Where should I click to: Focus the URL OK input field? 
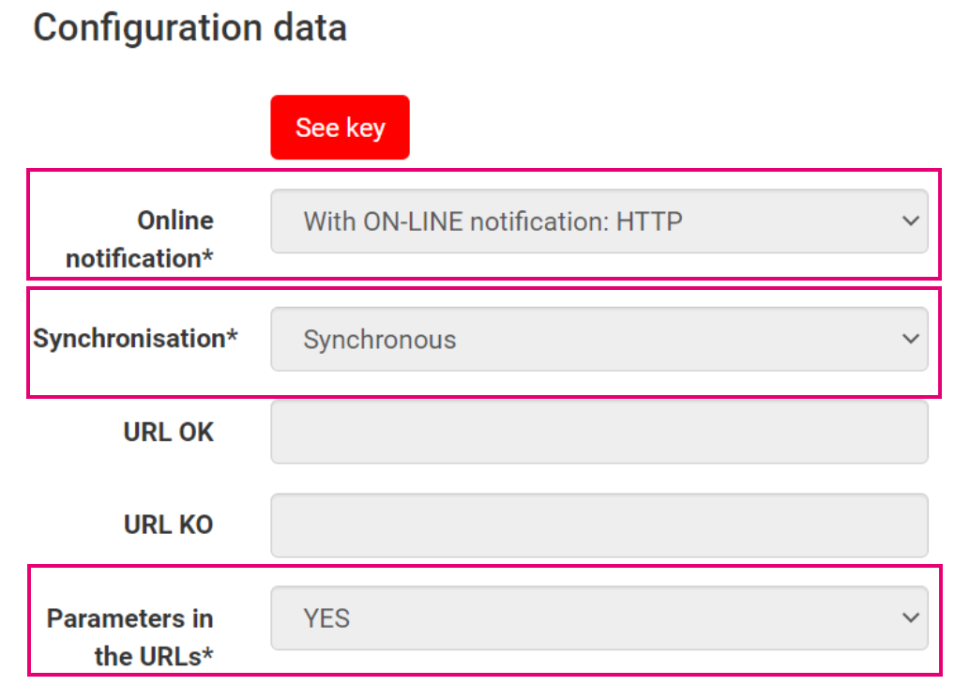599,432
